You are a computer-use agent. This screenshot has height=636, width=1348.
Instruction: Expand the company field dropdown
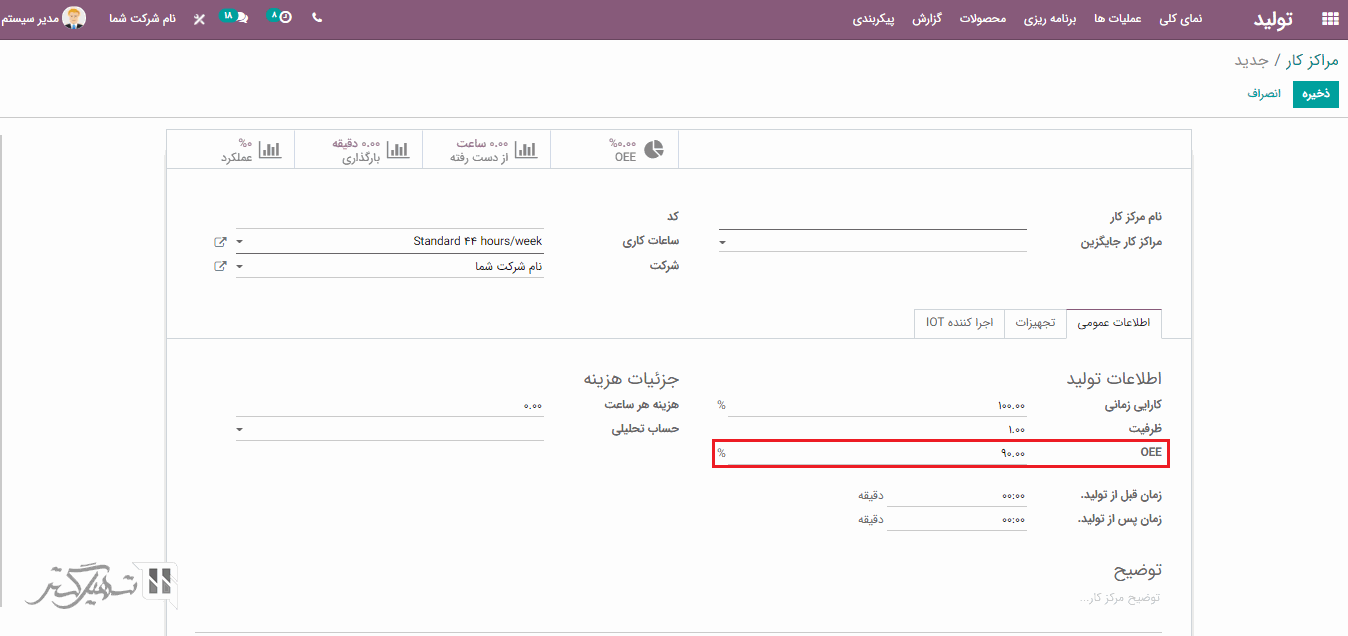click(240, 267)
